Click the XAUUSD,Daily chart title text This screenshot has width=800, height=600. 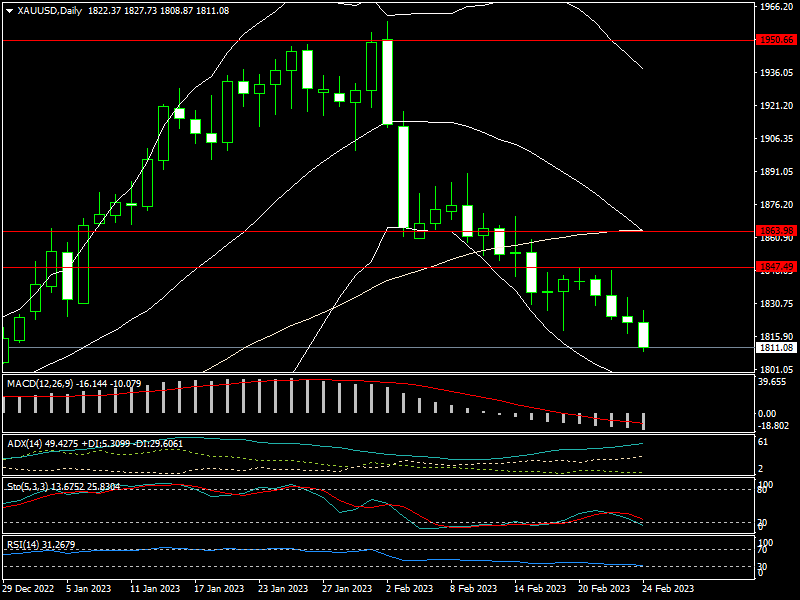pyautogui.click(x=51, y=10)
